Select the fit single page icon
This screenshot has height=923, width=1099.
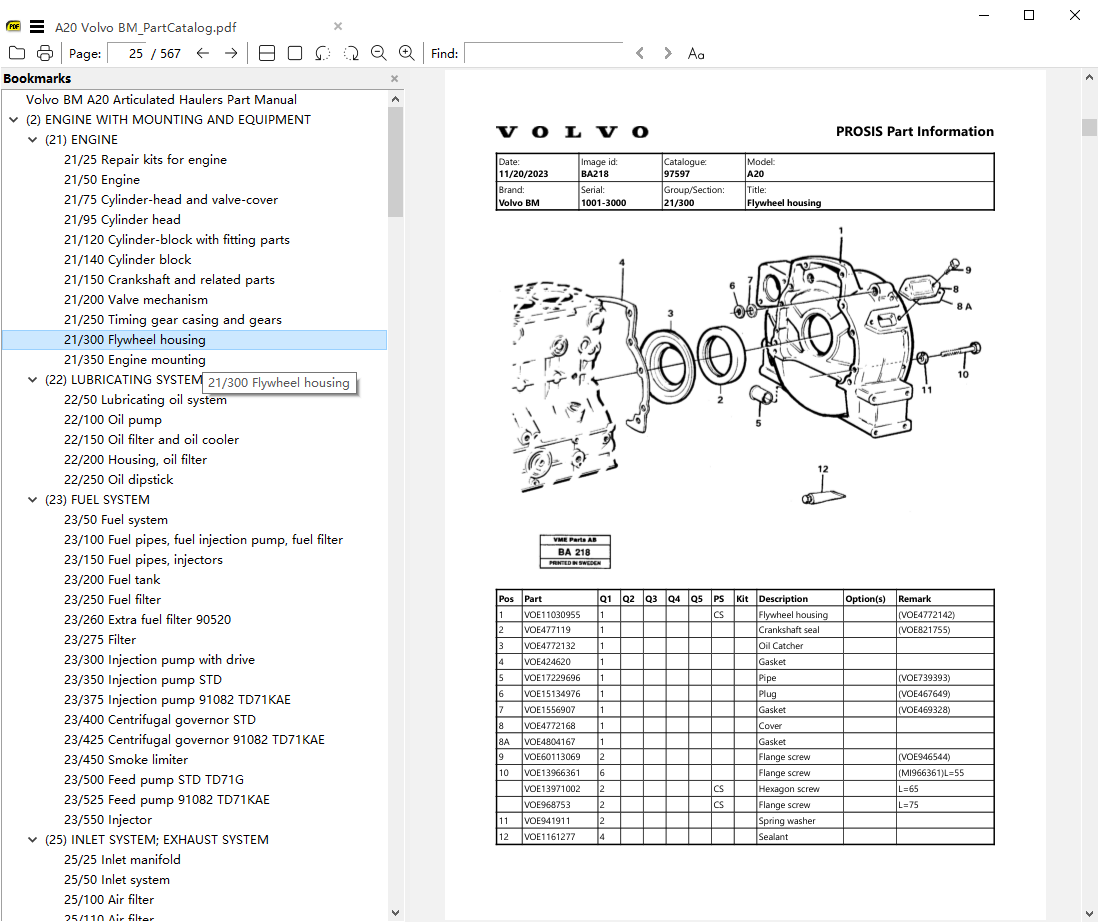pyautogui.click(x=295, y=53)
